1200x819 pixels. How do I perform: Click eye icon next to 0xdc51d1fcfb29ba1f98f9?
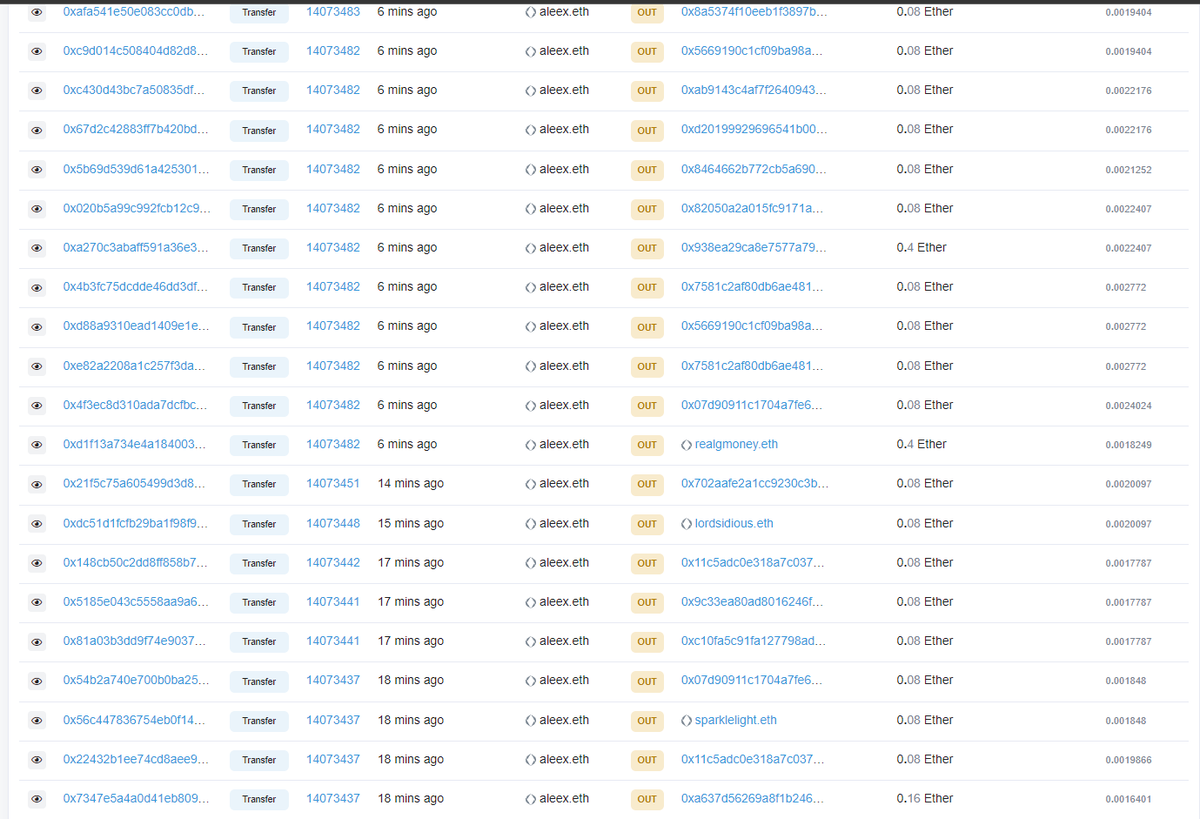[x=37, y=524]
